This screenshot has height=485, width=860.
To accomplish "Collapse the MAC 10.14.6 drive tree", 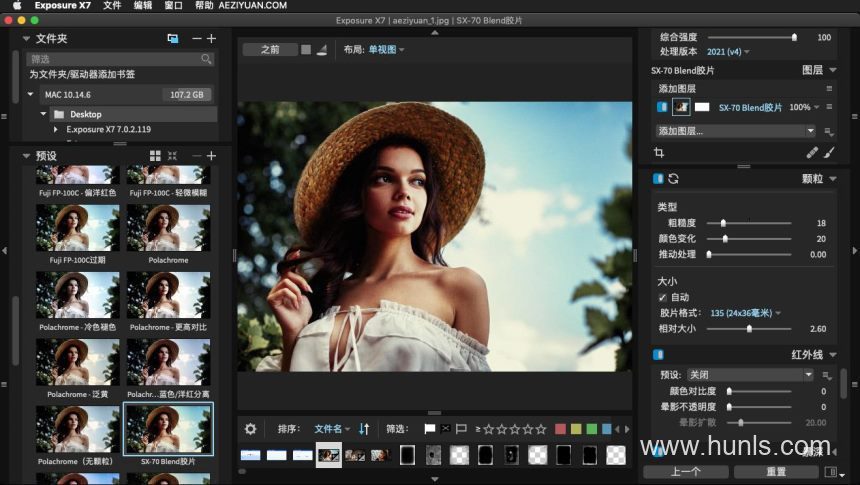I will coord(30,94).
